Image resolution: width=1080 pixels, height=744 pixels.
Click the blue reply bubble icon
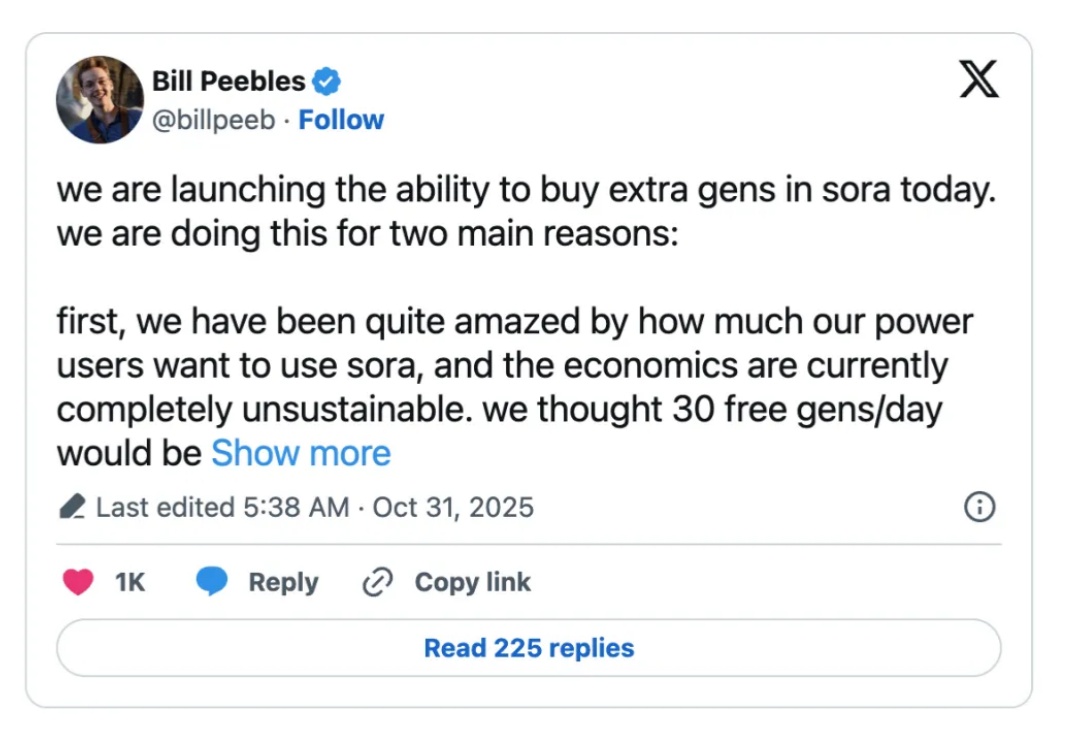click(211, 582)
